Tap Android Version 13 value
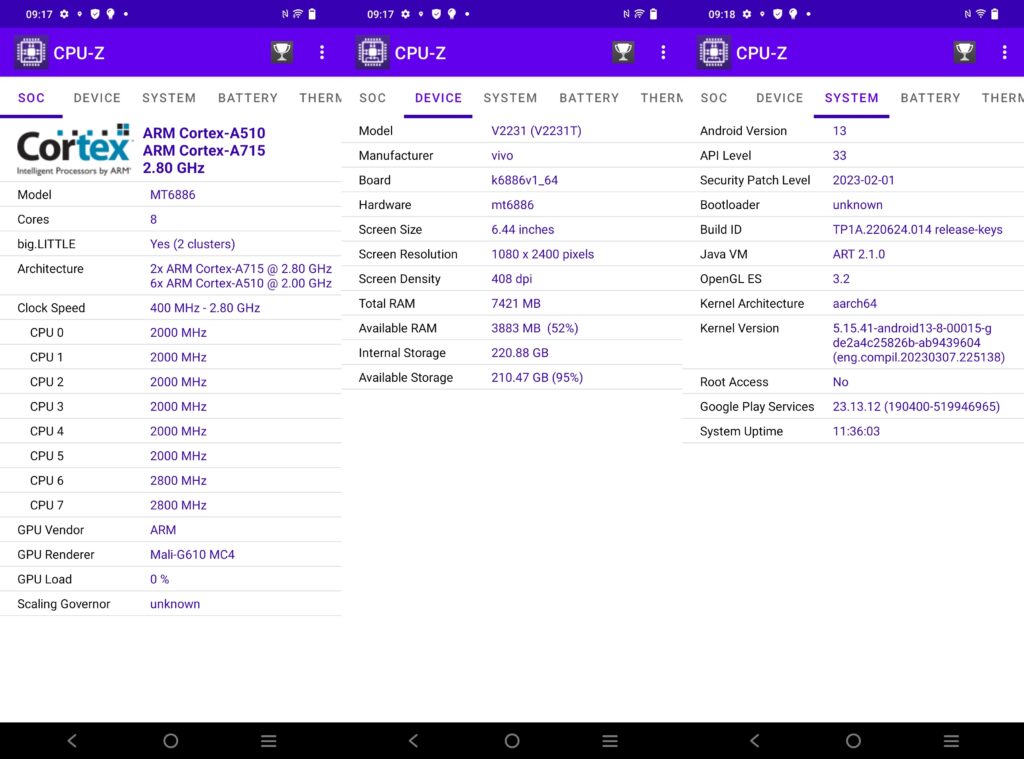The height and width of the screenshot is (759, 1024). coord(839,131)
